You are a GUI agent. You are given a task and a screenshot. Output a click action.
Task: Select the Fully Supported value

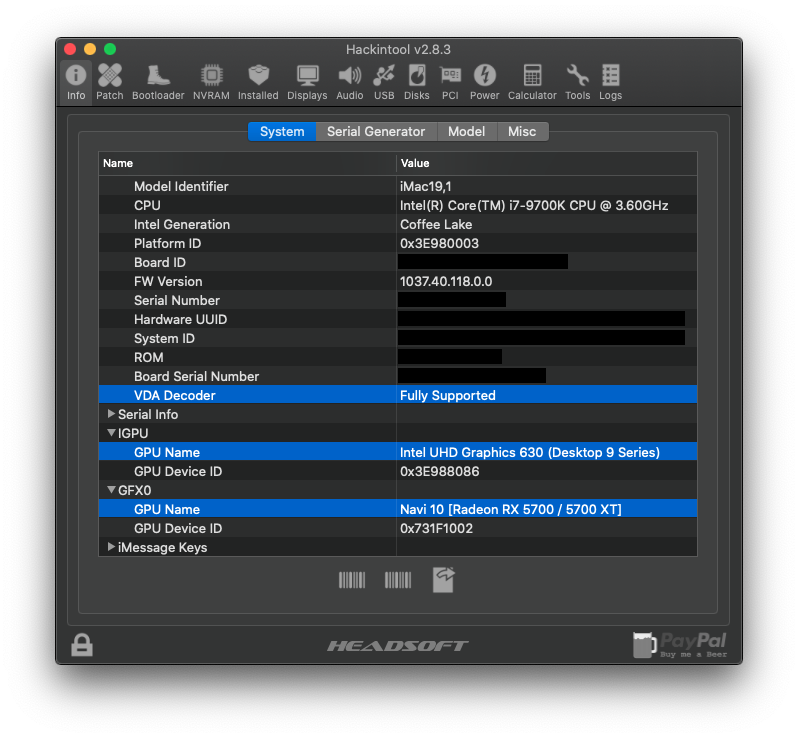point(447,395)
